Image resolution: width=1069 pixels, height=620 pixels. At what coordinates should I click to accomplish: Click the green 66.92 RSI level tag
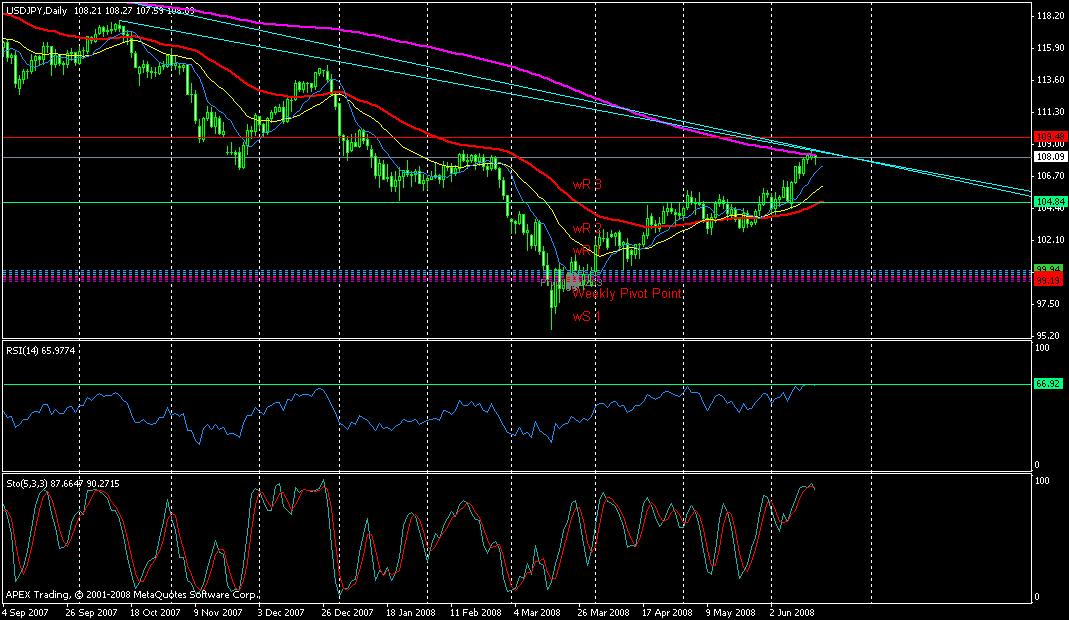1047,383
